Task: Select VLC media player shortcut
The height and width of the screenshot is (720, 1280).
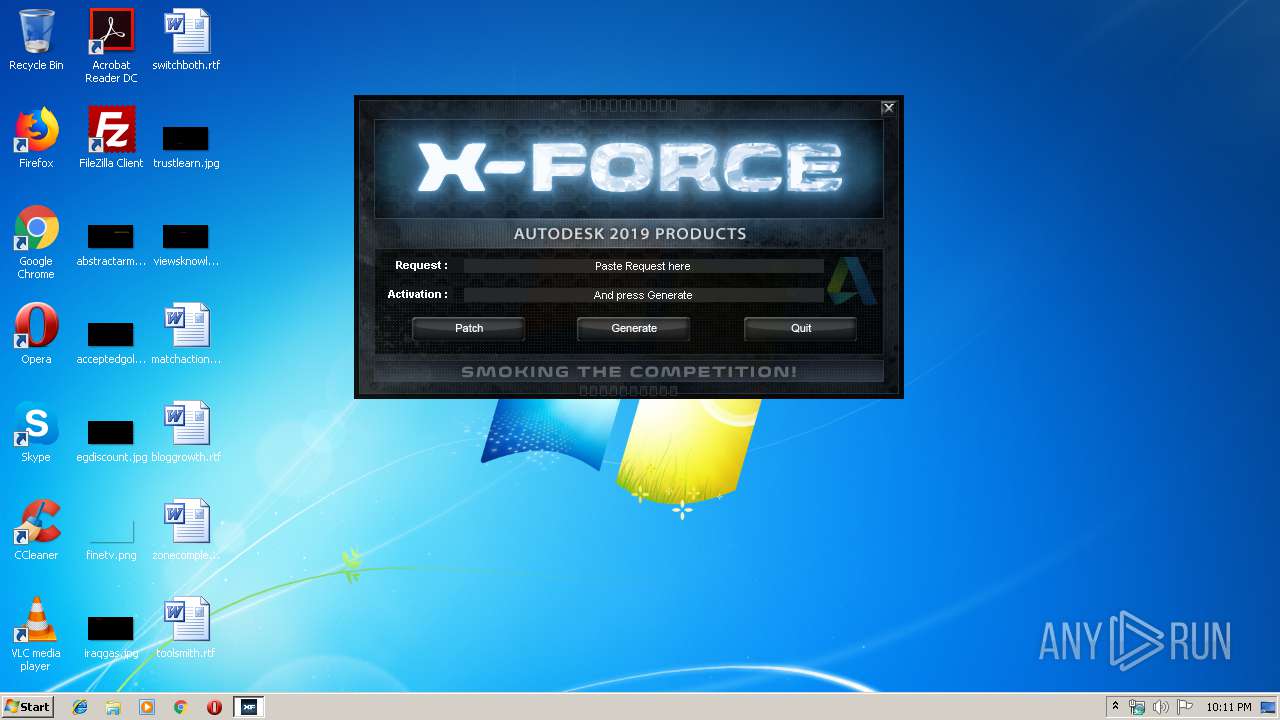Action: [36, 634]
